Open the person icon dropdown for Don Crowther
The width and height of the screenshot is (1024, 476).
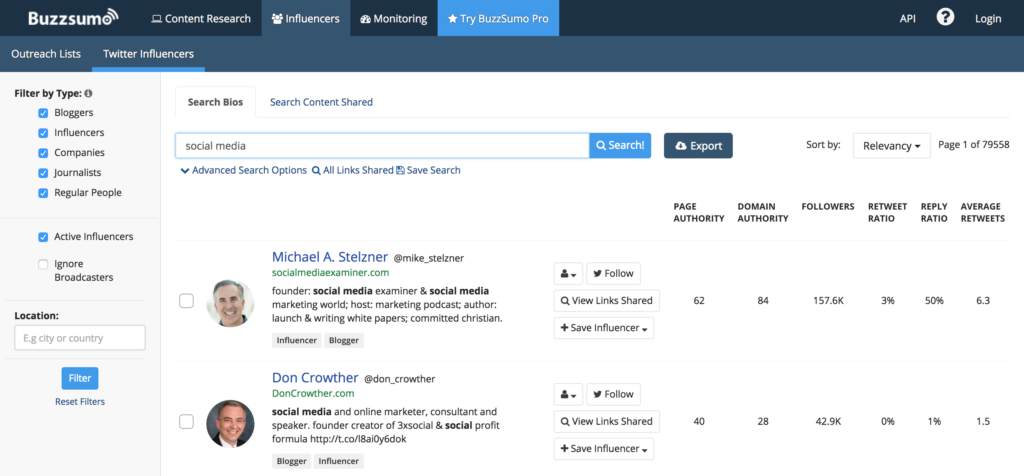click(x=568, y=394)
